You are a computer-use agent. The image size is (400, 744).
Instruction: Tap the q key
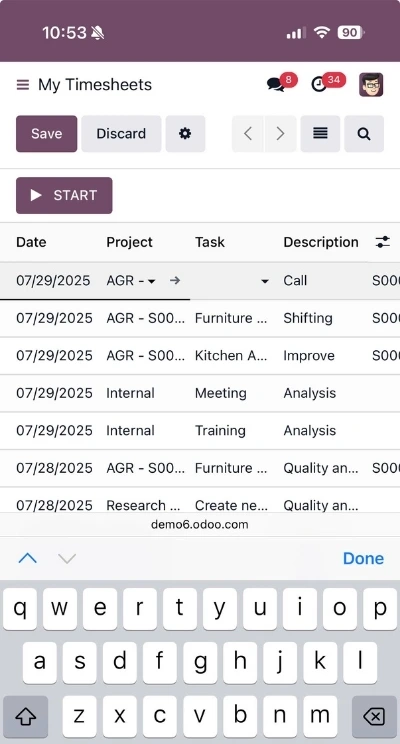pos(20,609)
